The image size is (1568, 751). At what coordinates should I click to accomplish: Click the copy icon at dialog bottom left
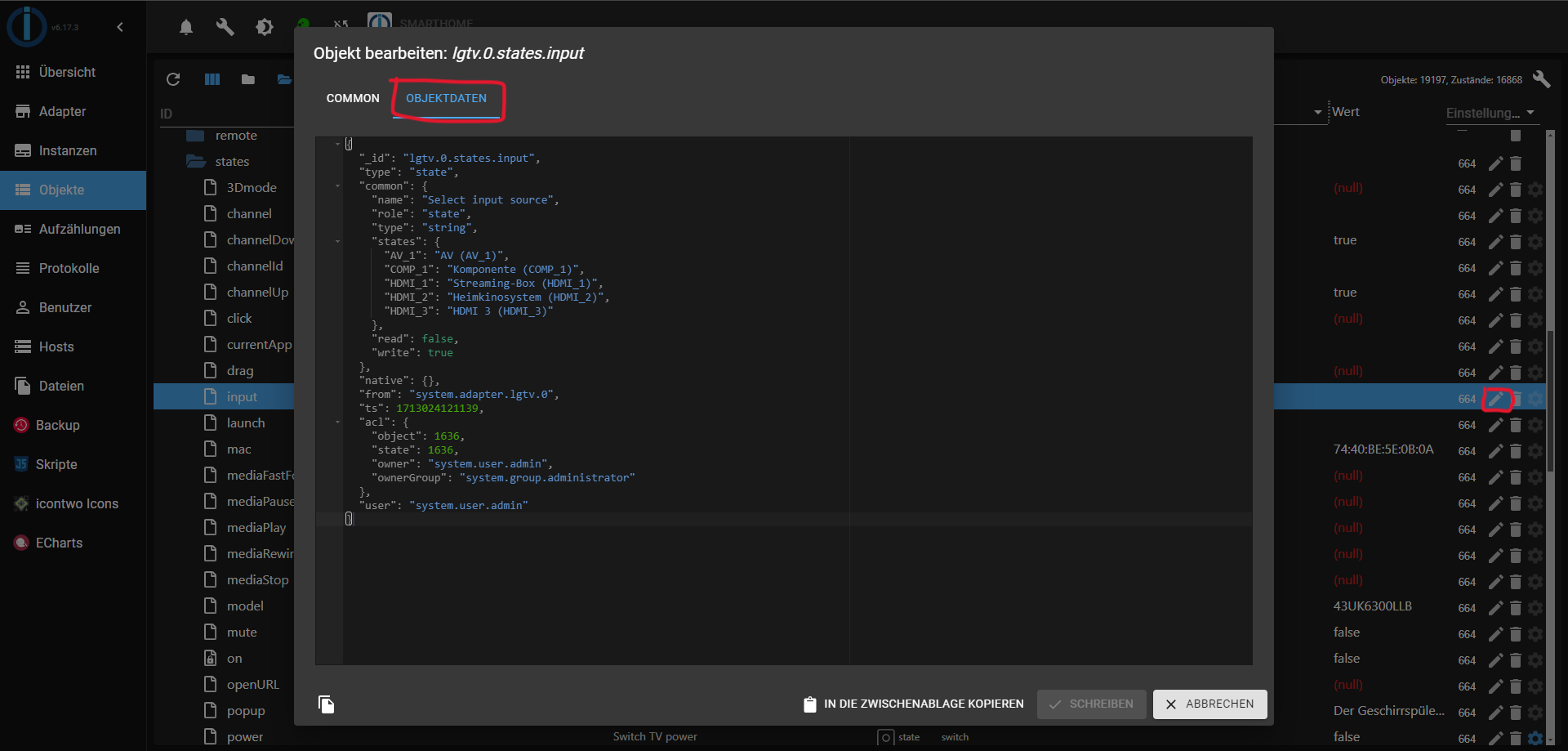[x=326, y=704]
